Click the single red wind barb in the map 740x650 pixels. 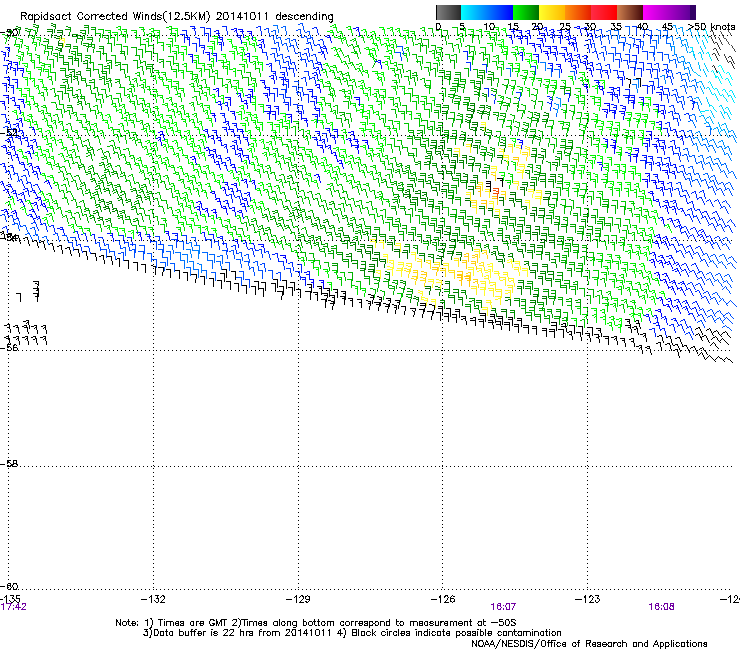tap(496, 192)
